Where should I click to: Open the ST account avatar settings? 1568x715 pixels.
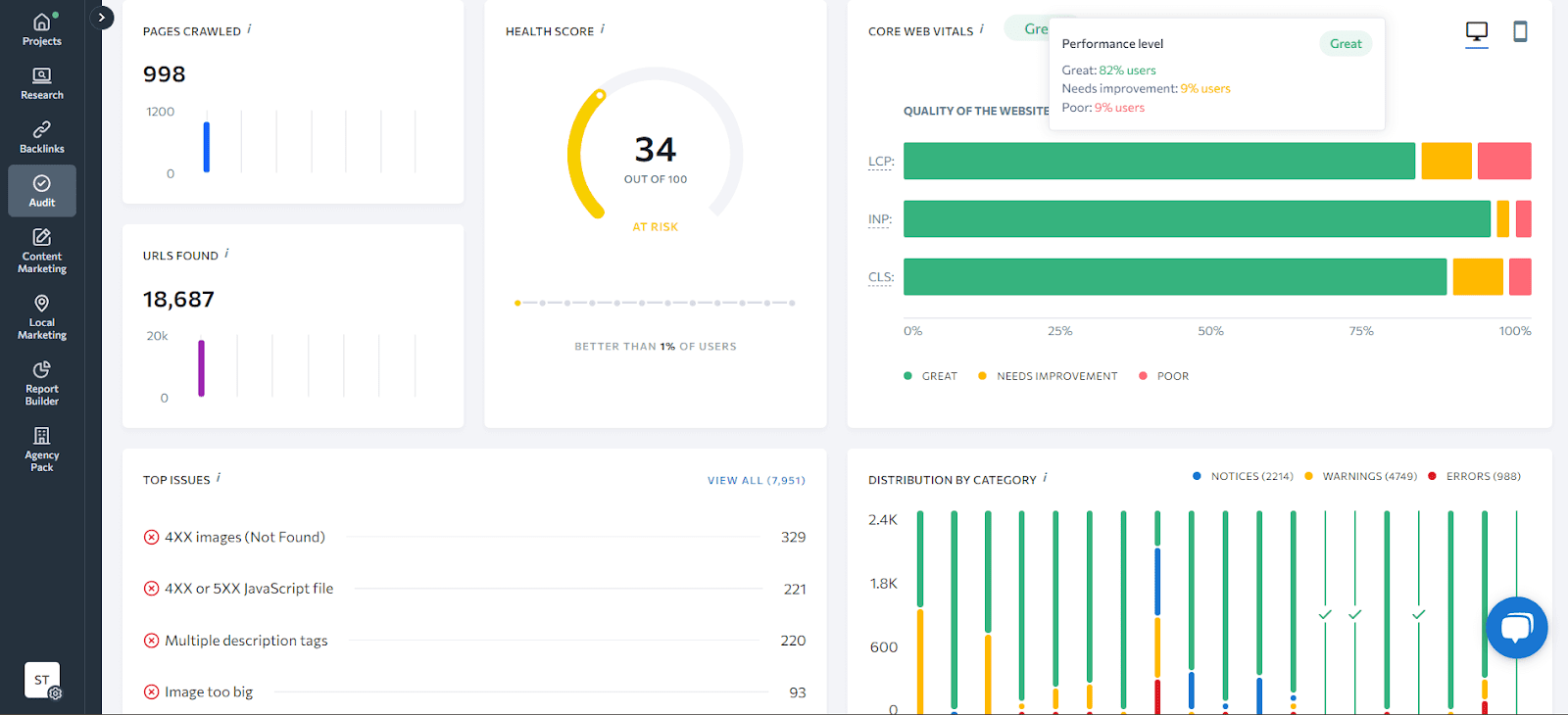point(42,680)
